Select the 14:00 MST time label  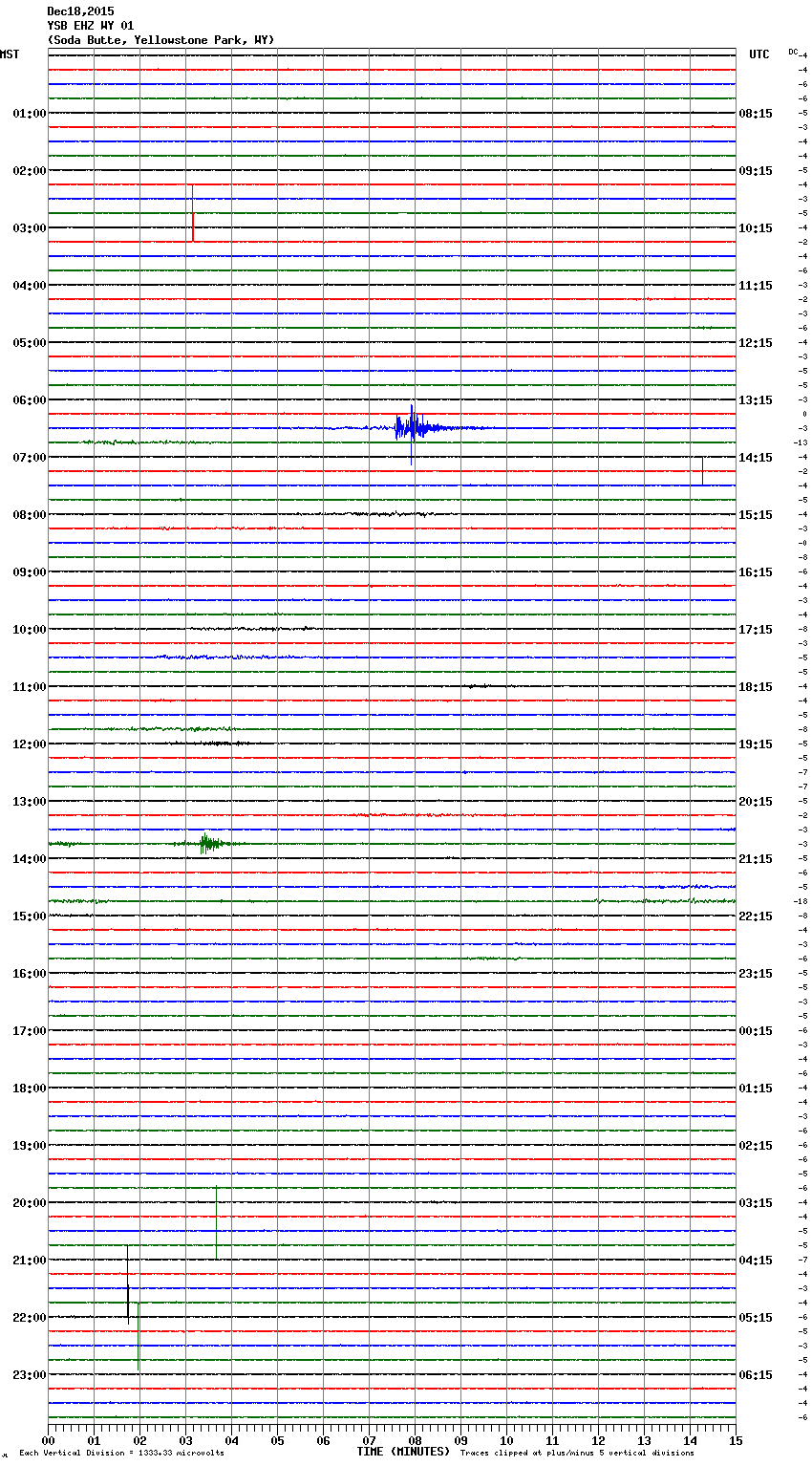(x=30, y=859)
